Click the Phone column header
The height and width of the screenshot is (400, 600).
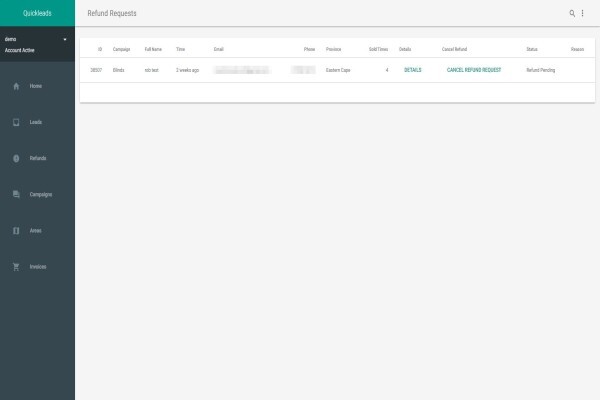tap(309, 49)
